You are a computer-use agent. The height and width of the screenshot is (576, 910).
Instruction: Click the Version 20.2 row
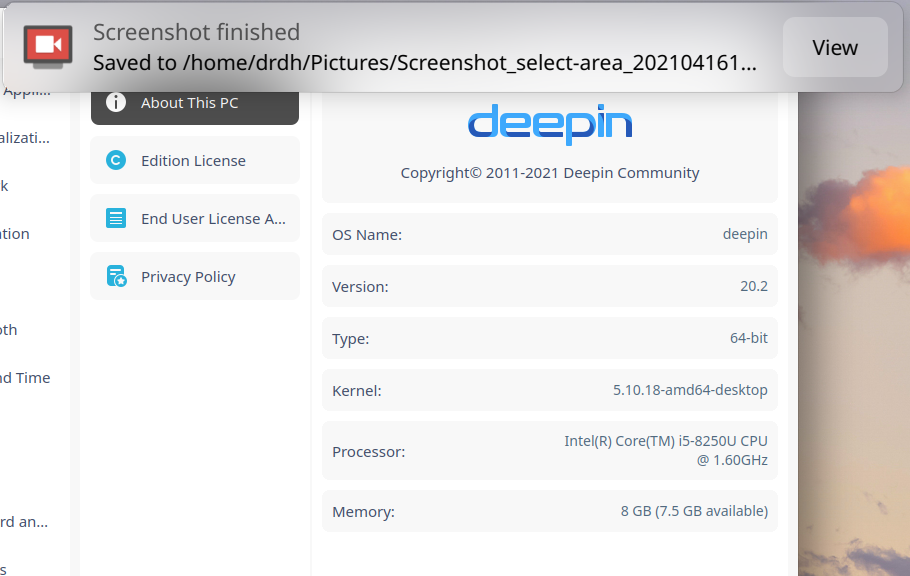pyautogui.click(x=549, y=287)
